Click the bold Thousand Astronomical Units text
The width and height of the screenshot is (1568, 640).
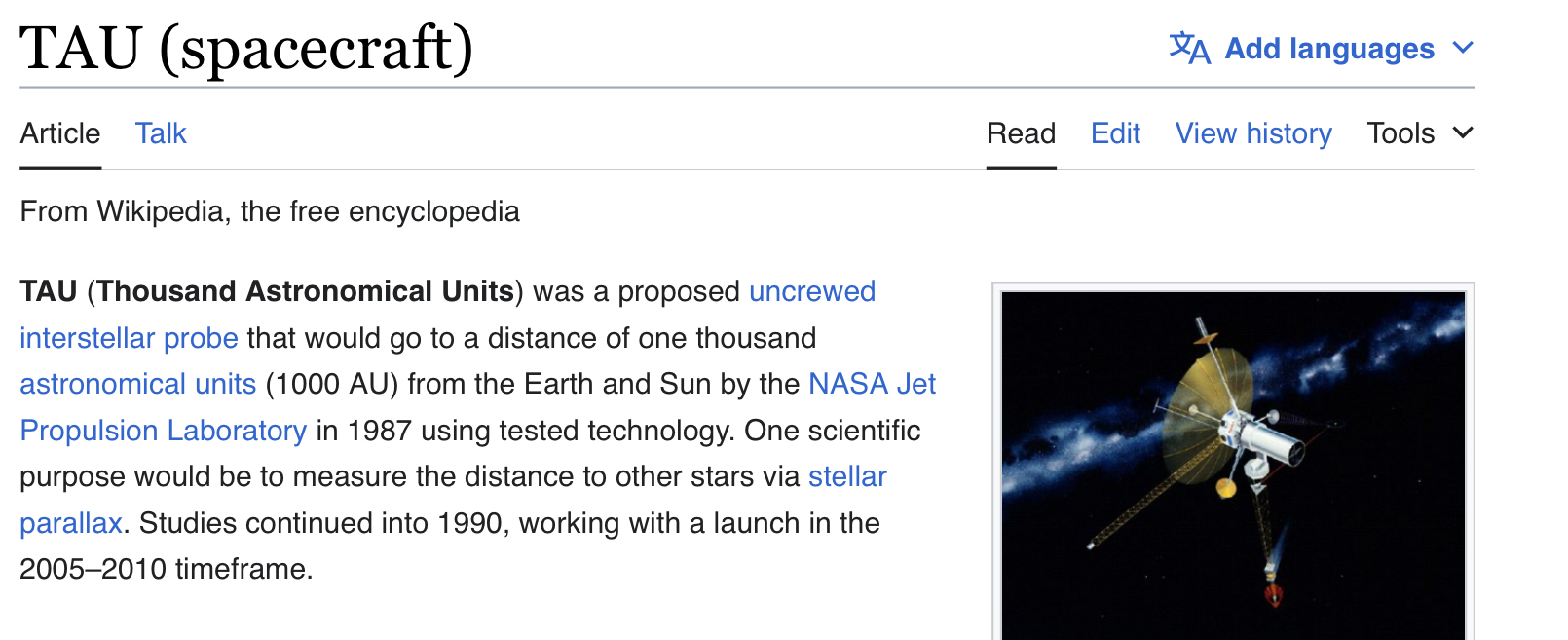305,291
